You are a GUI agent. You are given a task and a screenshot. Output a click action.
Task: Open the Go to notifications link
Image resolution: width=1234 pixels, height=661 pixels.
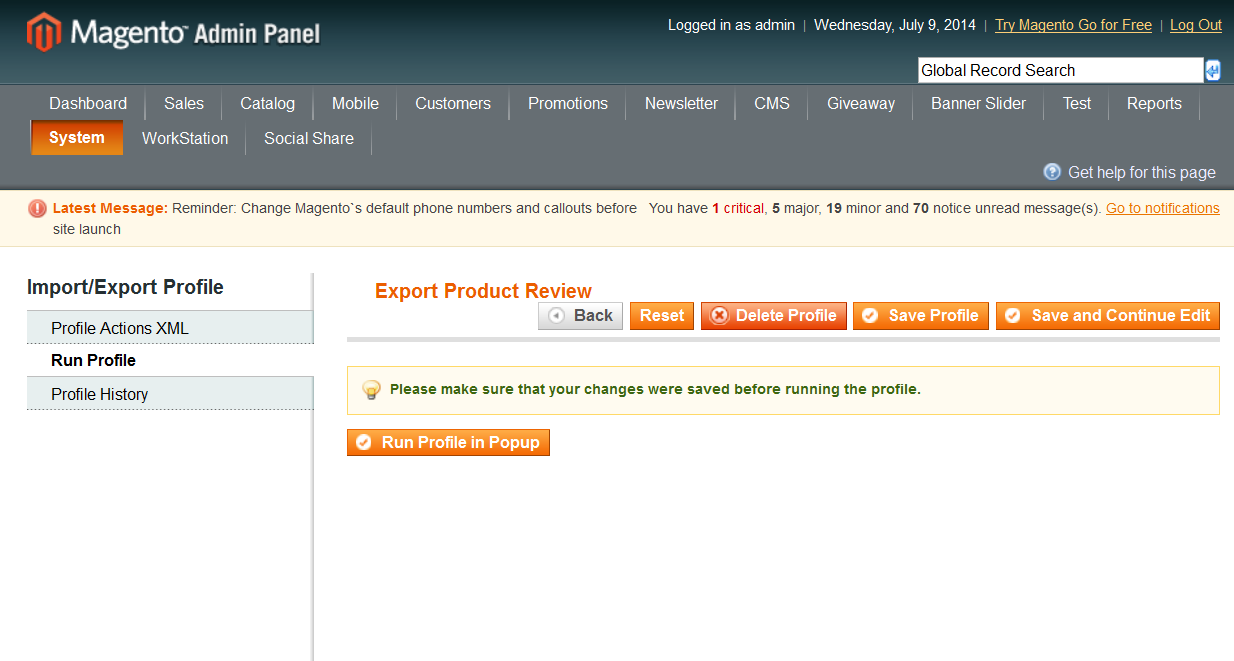(1163, 208)
